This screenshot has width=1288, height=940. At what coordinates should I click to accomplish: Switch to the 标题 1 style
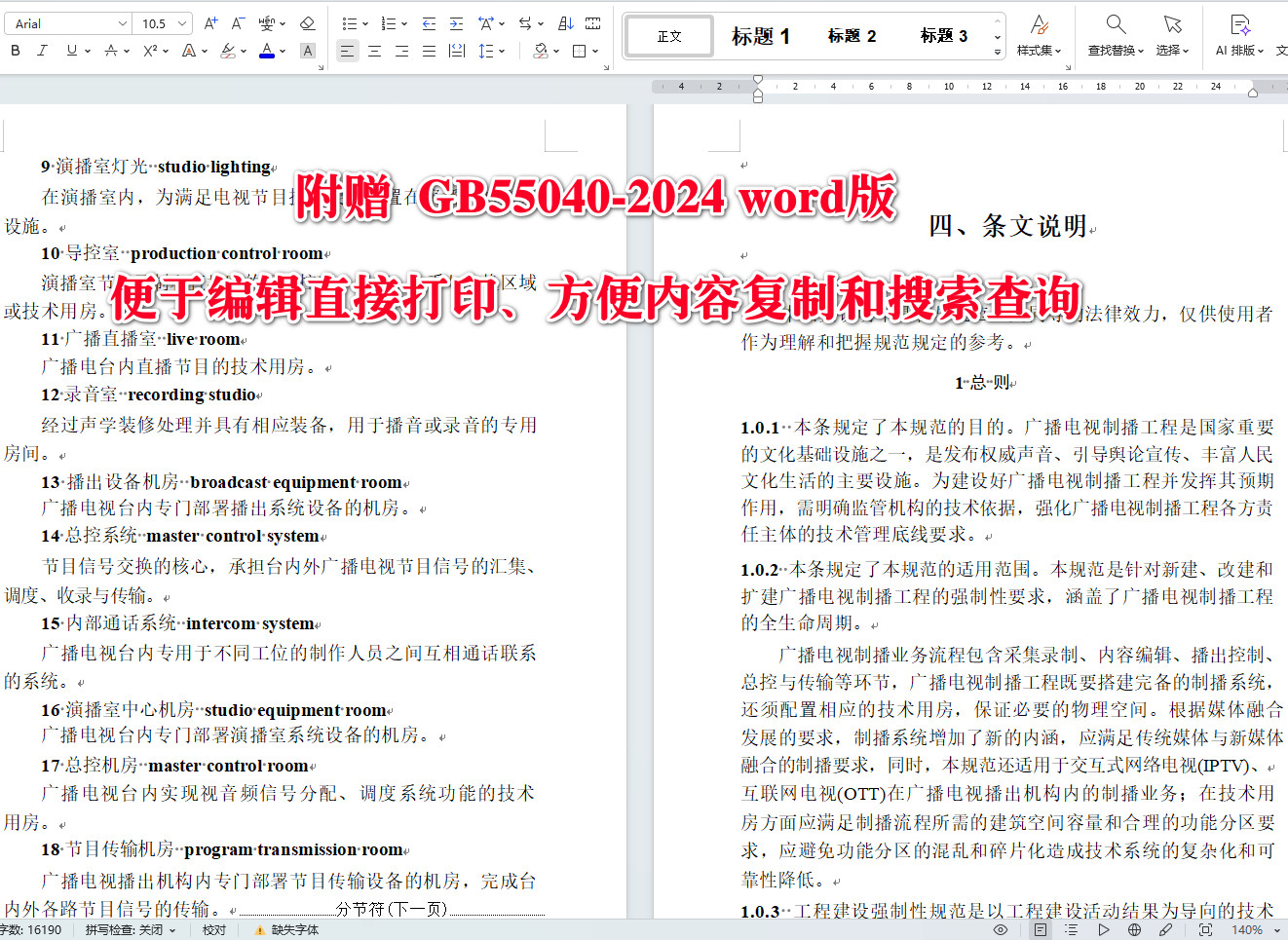click(760, 36)
